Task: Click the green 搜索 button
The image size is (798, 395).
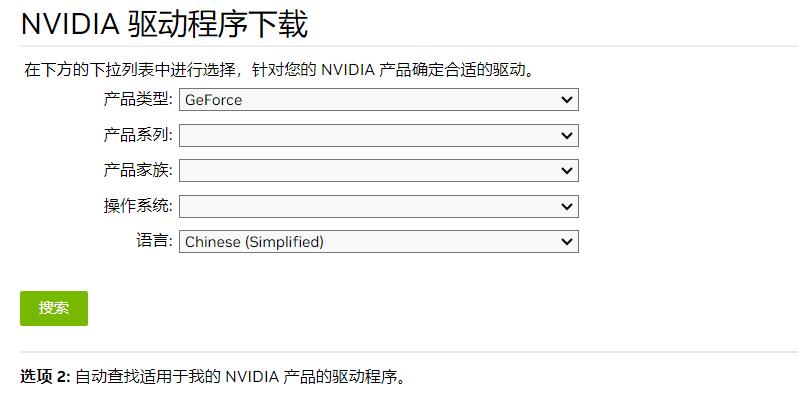Action: (x=54, y=308)
